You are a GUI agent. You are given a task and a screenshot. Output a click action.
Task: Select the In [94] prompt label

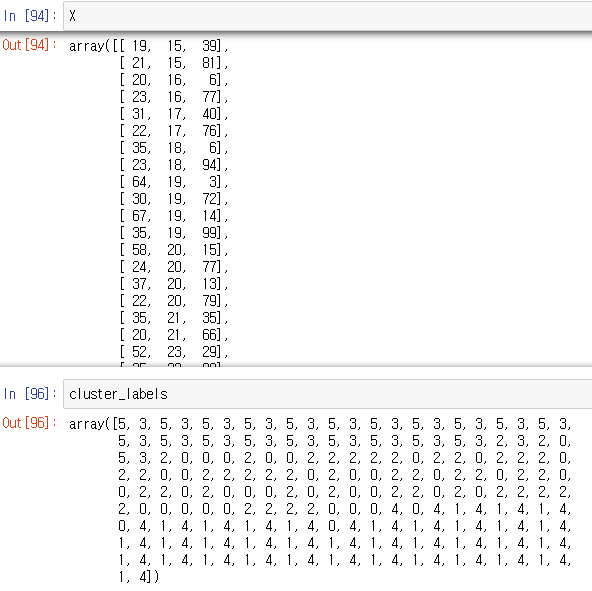coord(30,16)
